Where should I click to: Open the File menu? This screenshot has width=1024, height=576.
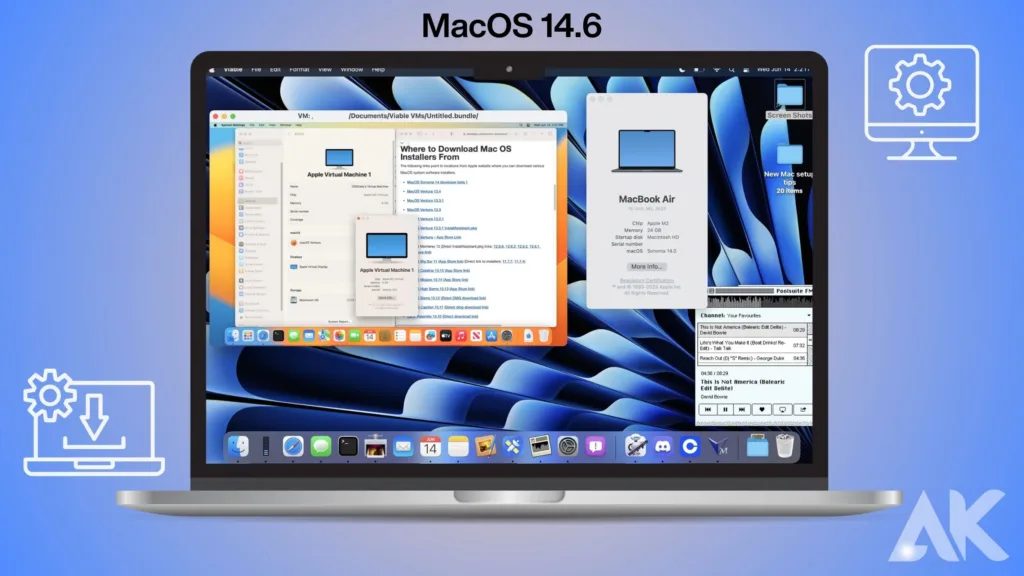[x=256, y=69]
